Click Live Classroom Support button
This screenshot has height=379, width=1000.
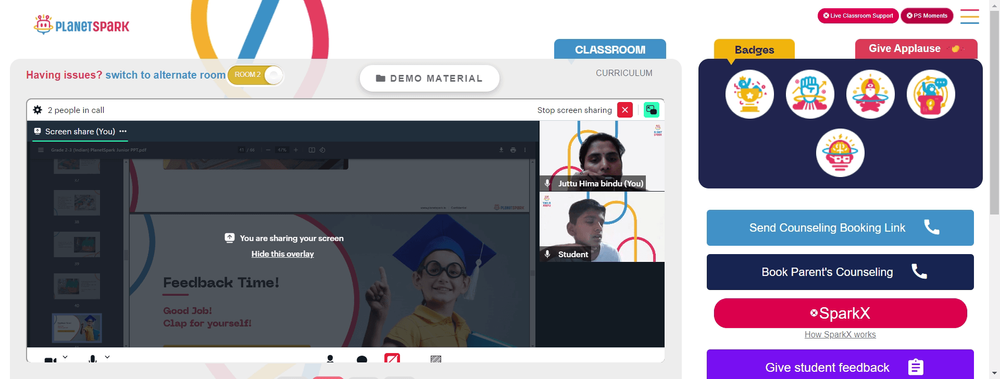click(858, 16)
